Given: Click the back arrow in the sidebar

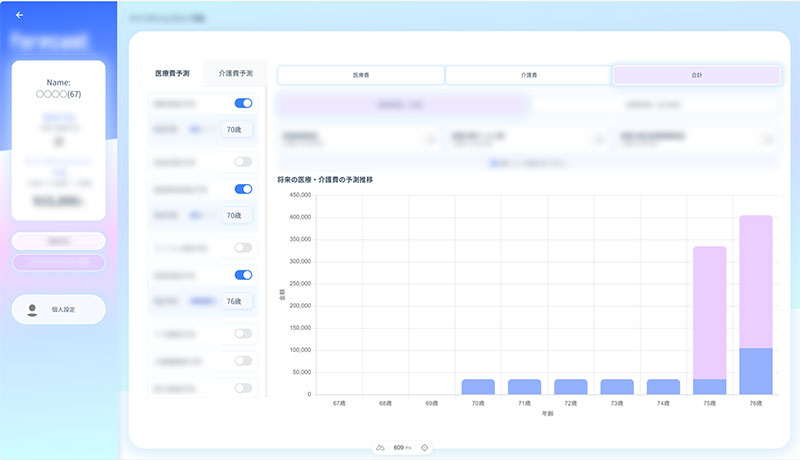Looking at the screenshot, I should pyautogui.click(x=19, y=15).
